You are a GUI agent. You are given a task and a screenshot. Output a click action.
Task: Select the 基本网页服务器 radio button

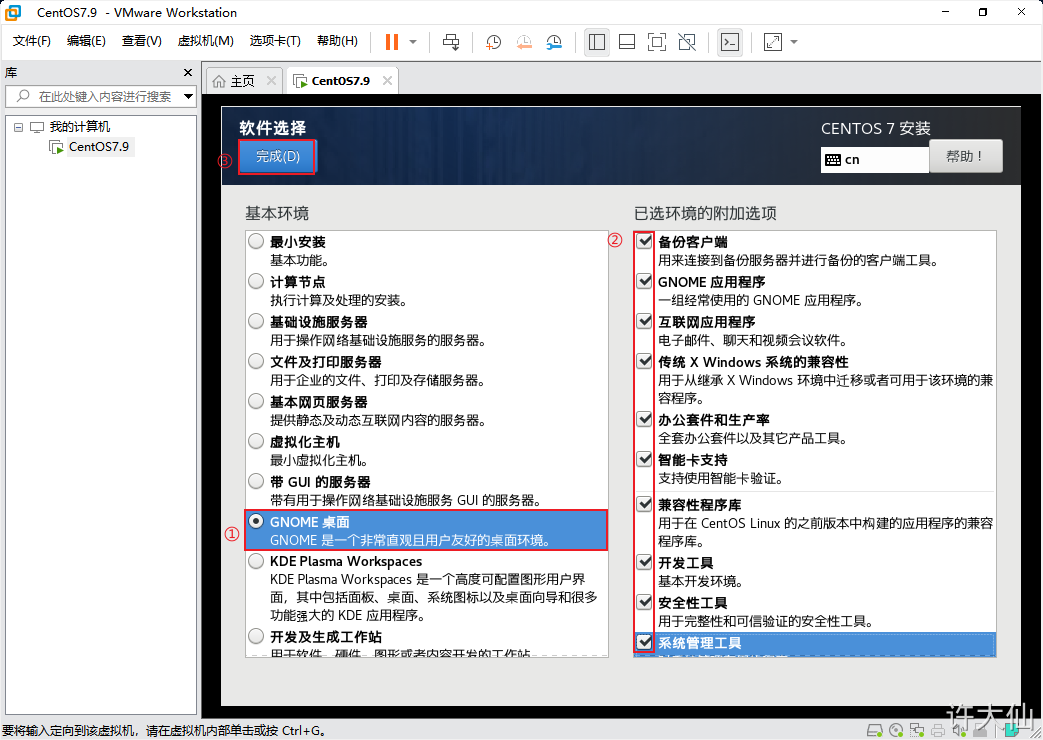pos(256,401)
